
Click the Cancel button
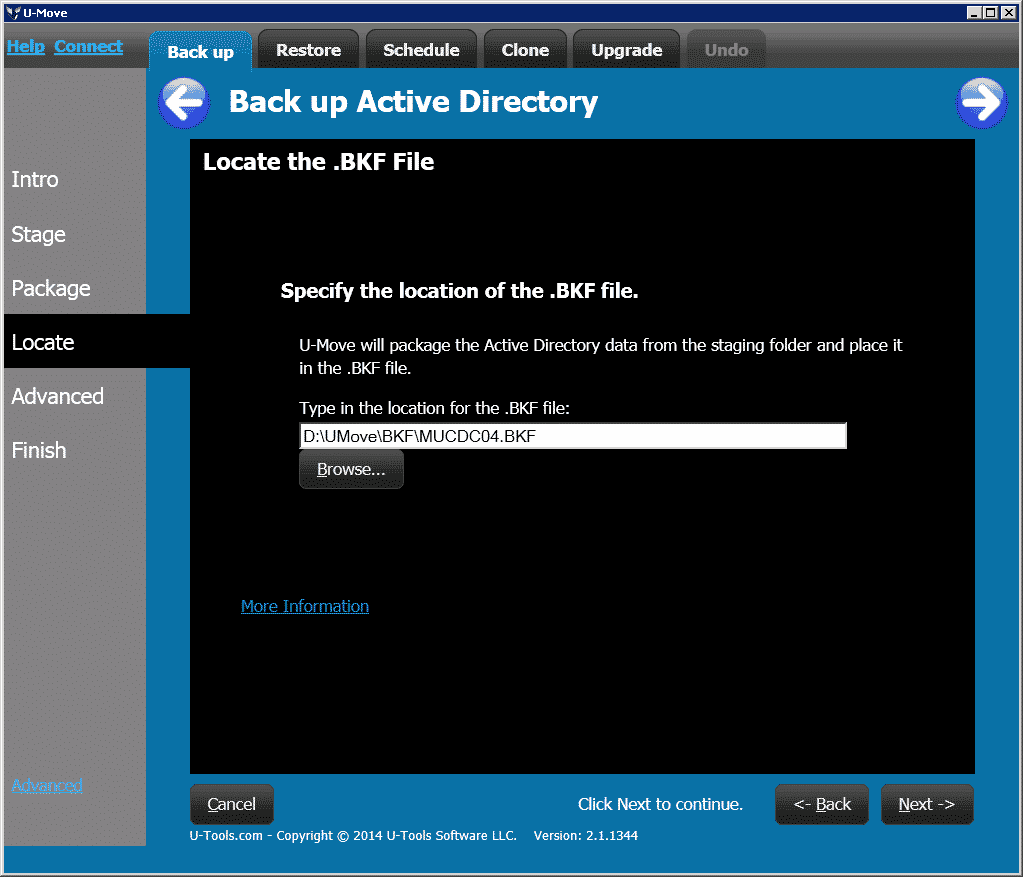232,804
